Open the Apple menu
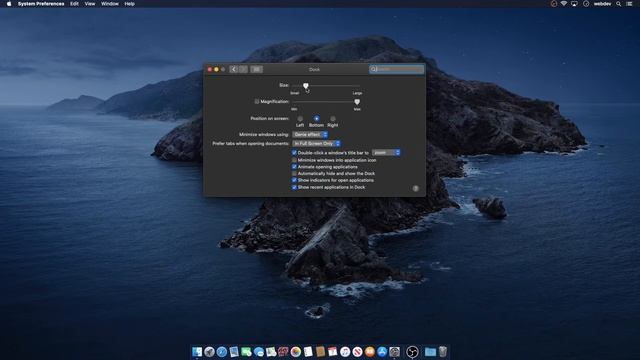The width and height of the screenshot is (640, 360). [9, 4]
